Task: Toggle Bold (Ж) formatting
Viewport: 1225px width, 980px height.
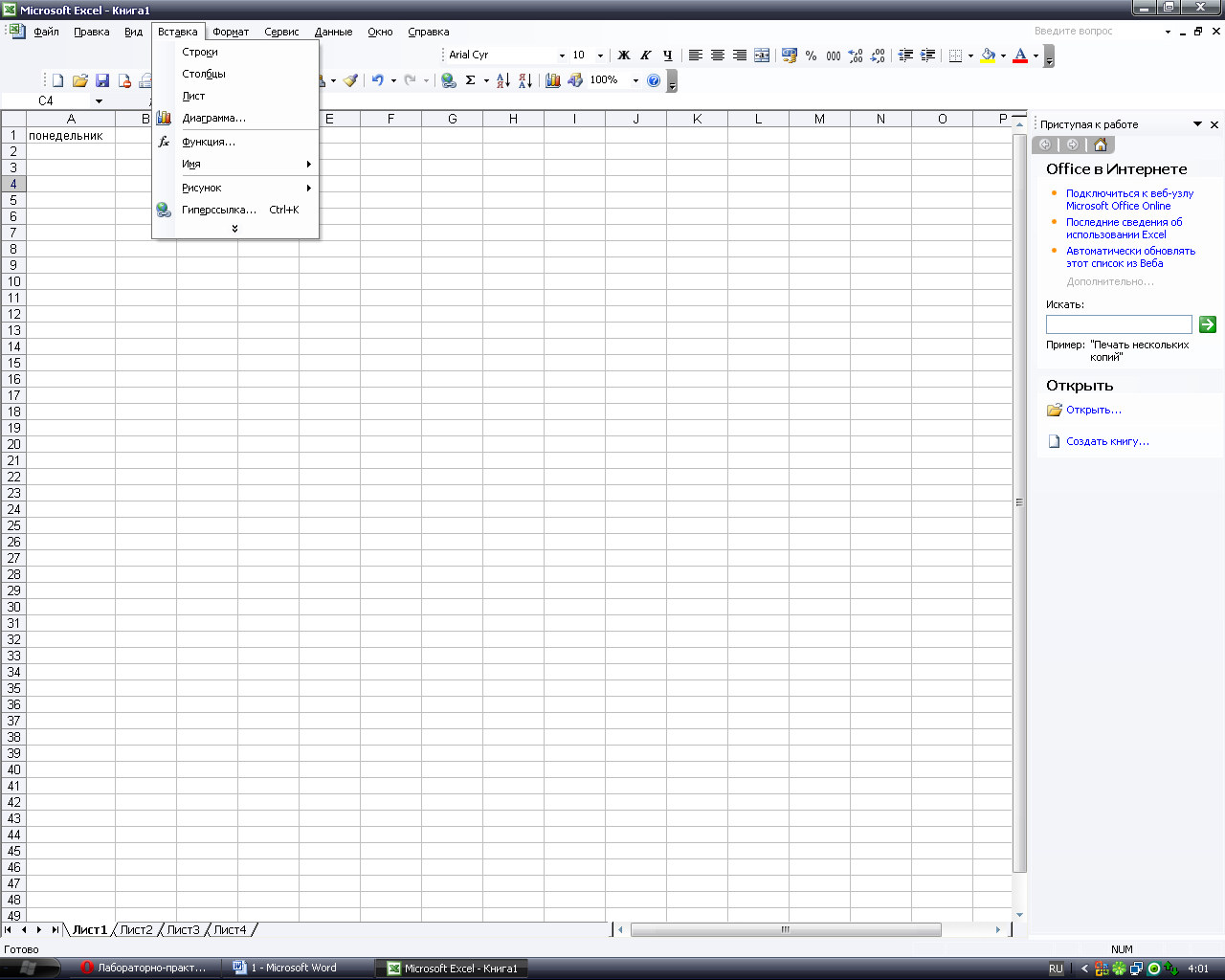Action: pyautogui.click(x=624, y=56)
